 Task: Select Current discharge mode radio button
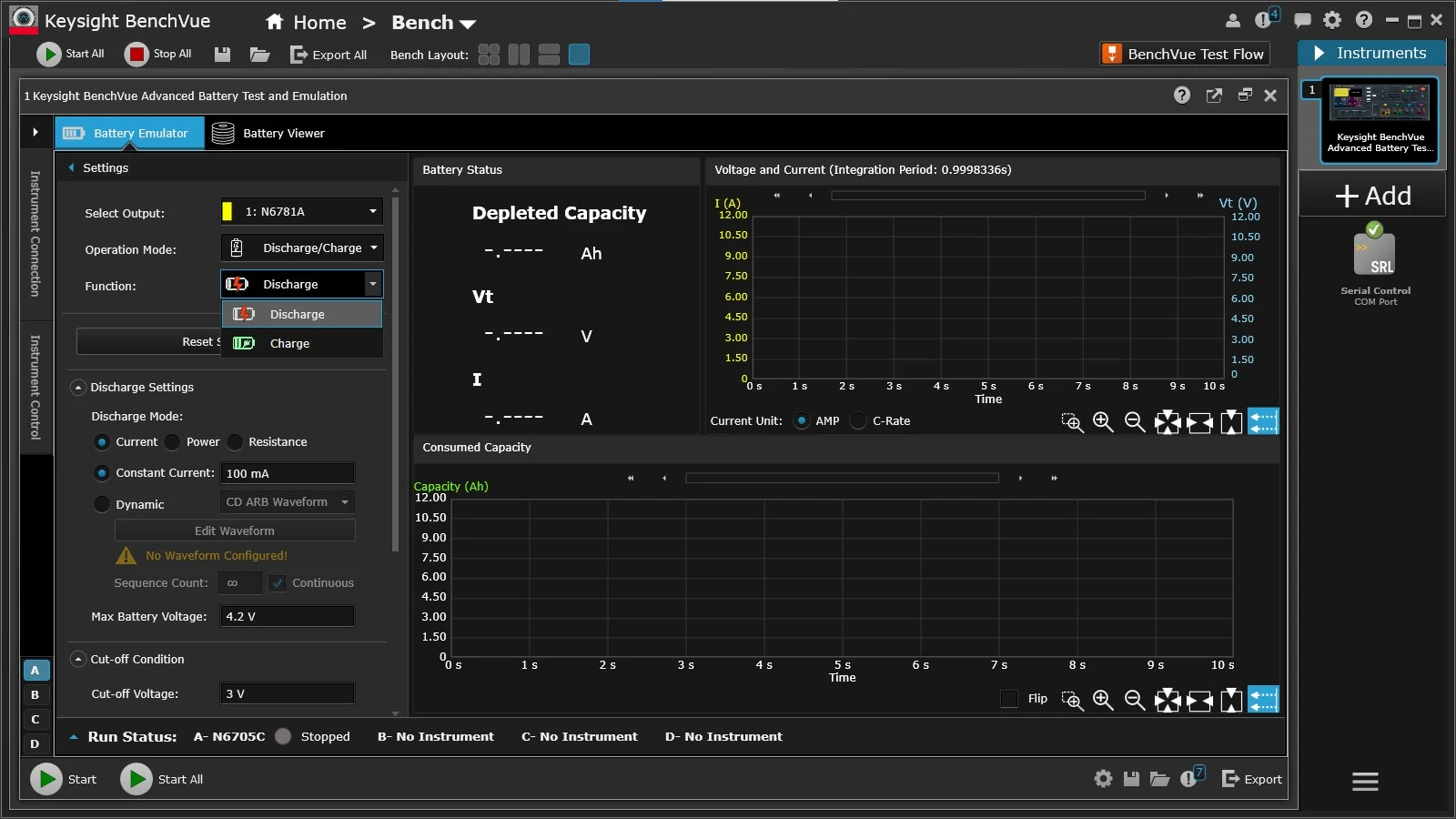tap(102, 442)
